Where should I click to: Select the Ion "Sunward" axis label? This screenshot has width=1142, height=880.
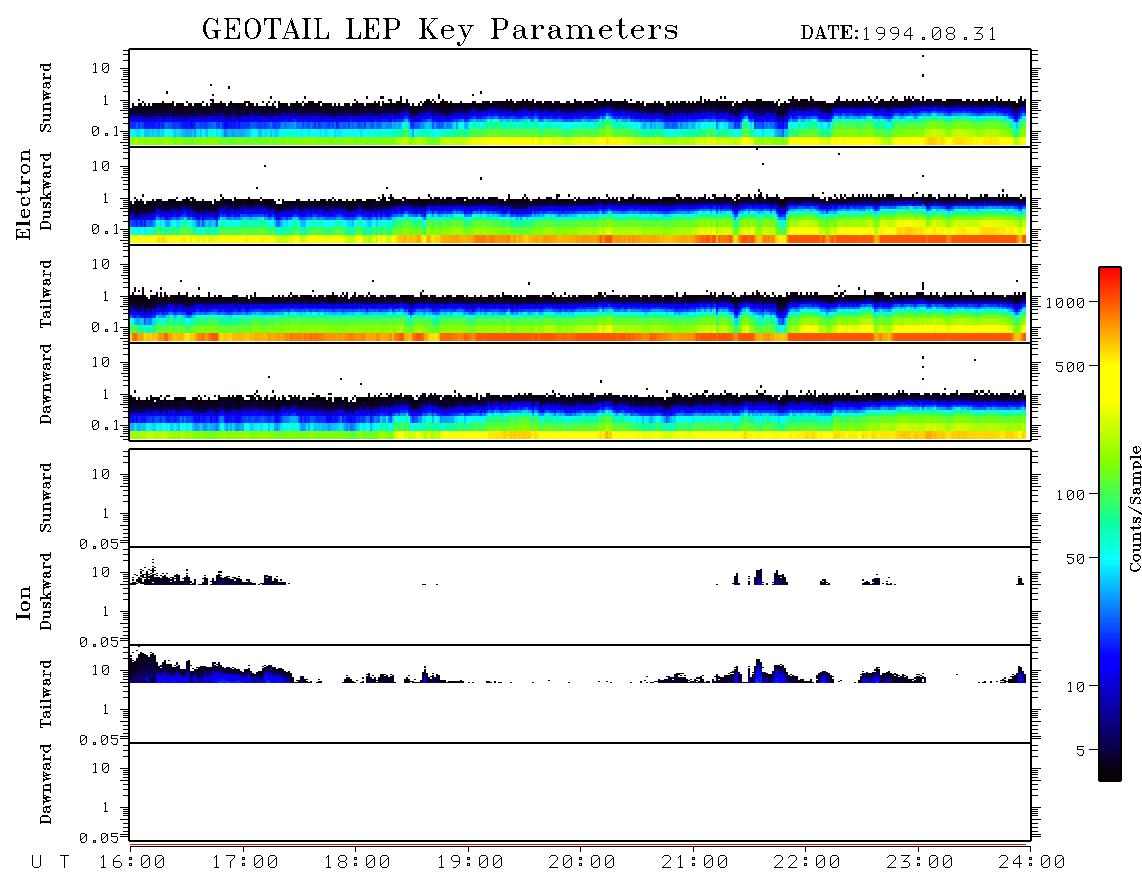[46, 498]
